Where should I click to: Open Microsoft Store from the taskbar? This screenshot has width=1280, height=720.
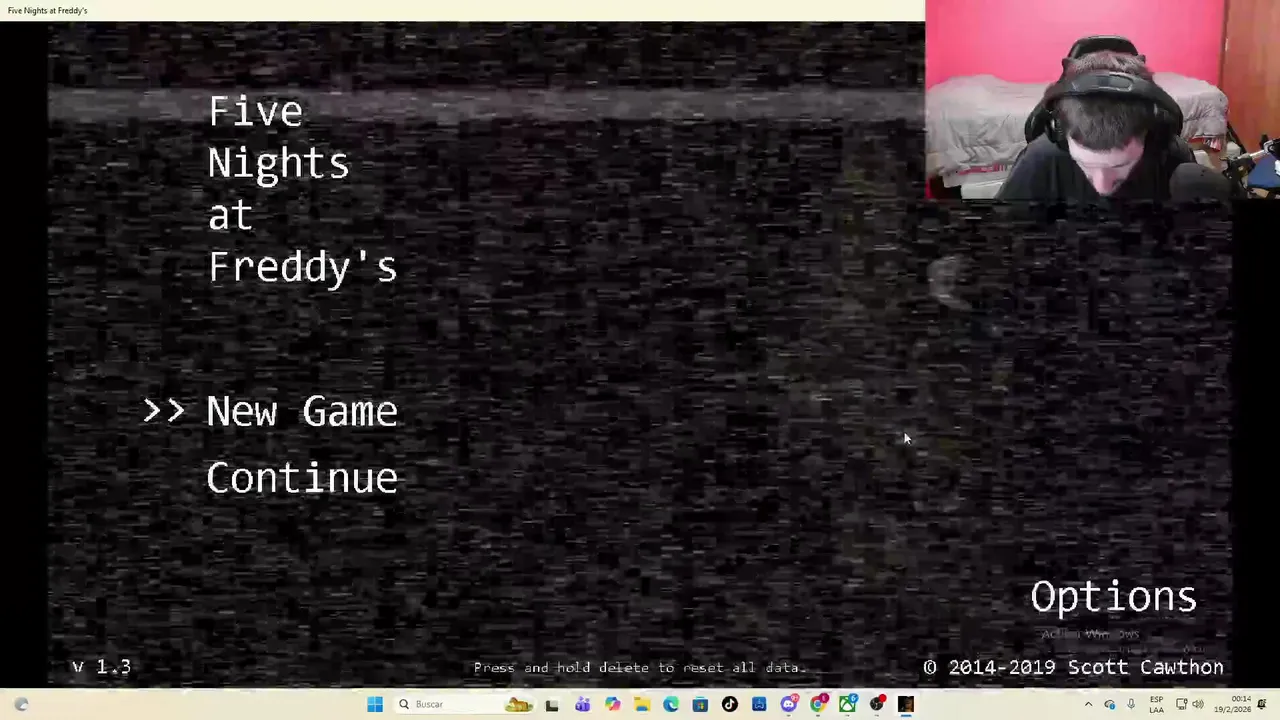coord(700,704)
